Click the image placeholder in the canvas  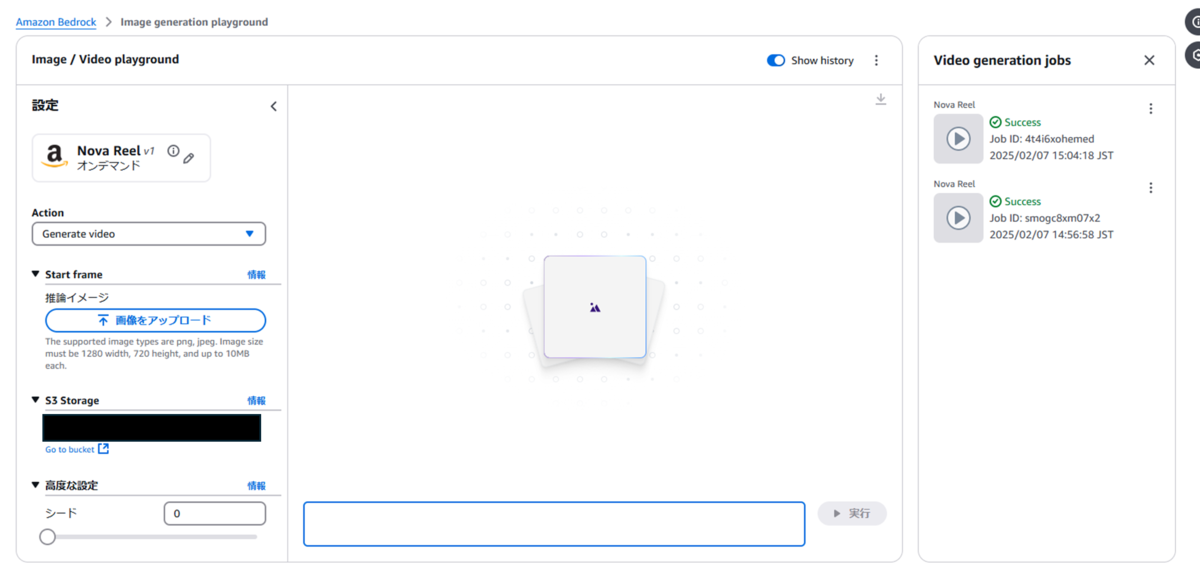[595, 307]
